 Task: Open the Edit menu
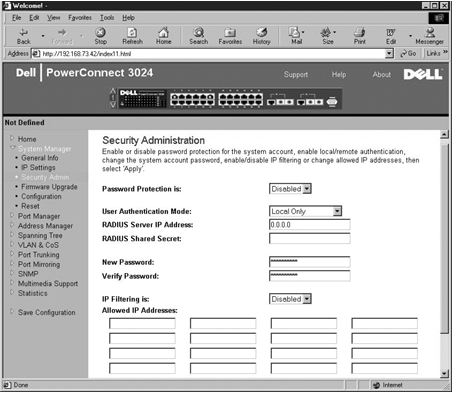click(34, 18)
